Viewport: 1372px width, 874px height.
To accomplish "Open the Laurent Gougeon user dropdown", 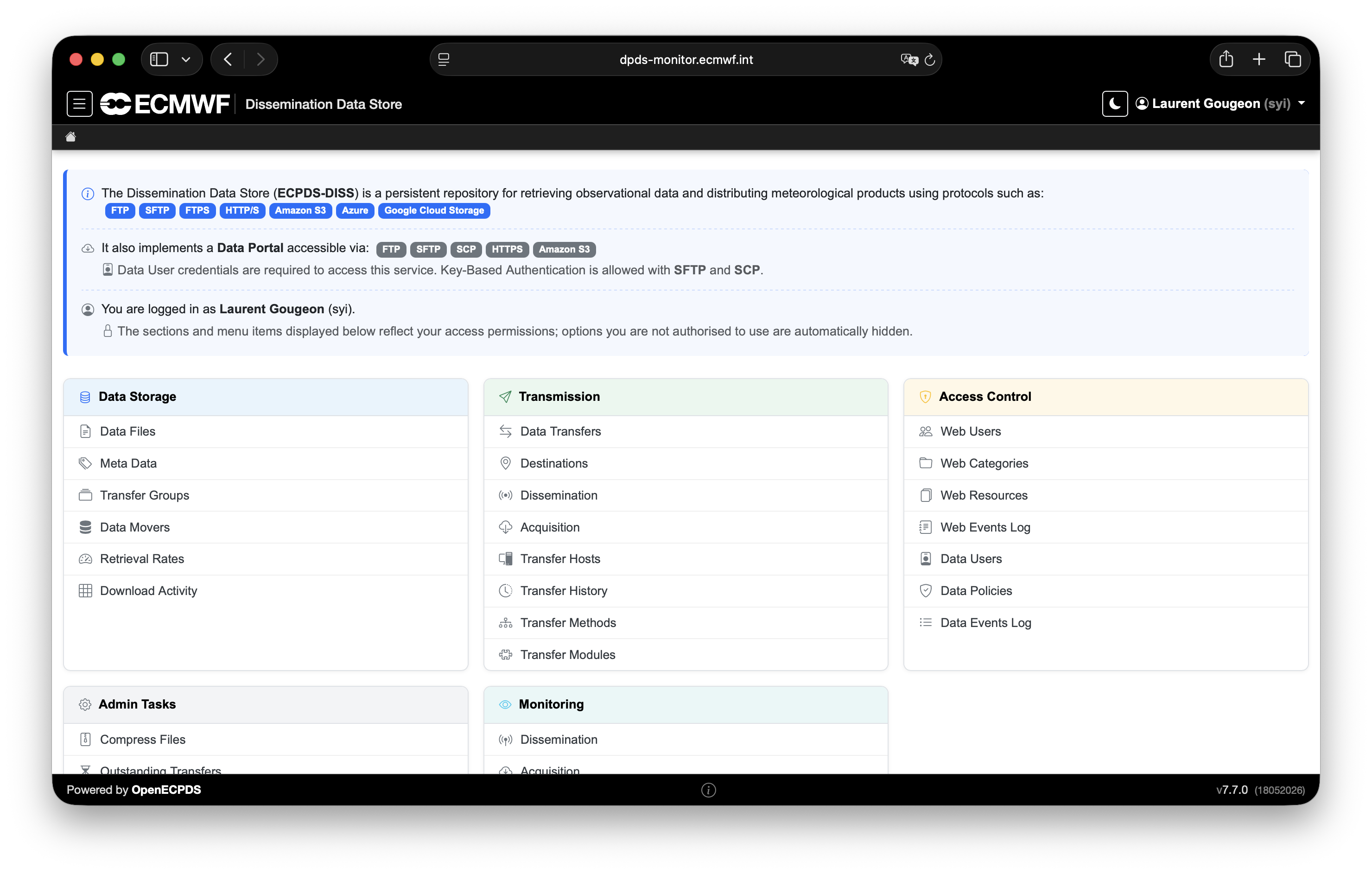I will pos(1220,104).
